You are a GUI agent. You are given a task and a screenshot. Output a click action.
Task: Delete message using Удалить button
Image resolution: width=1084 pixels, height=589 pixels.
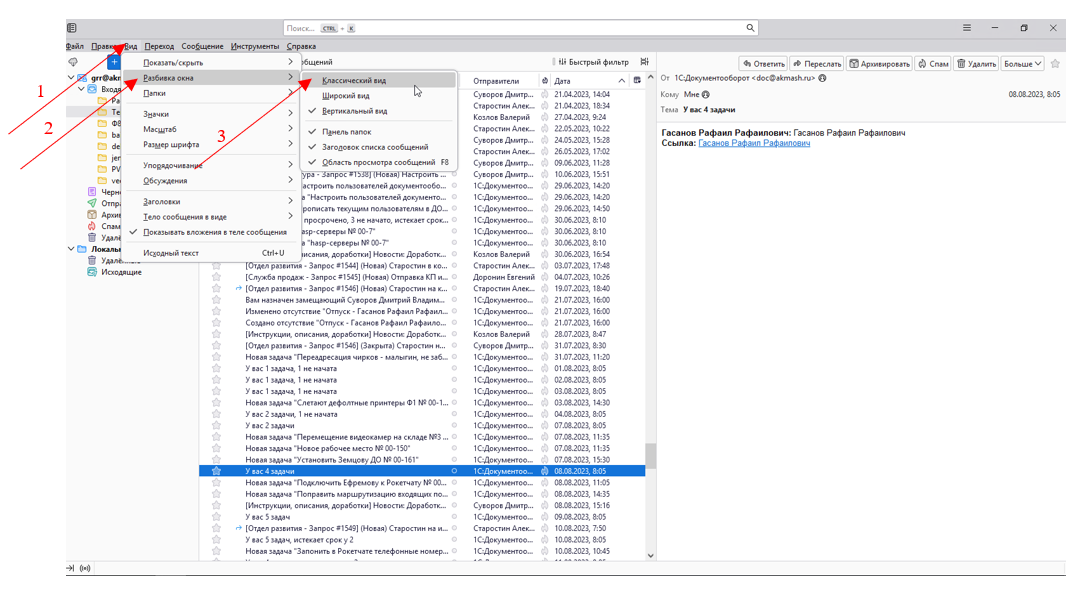[976, 64]
